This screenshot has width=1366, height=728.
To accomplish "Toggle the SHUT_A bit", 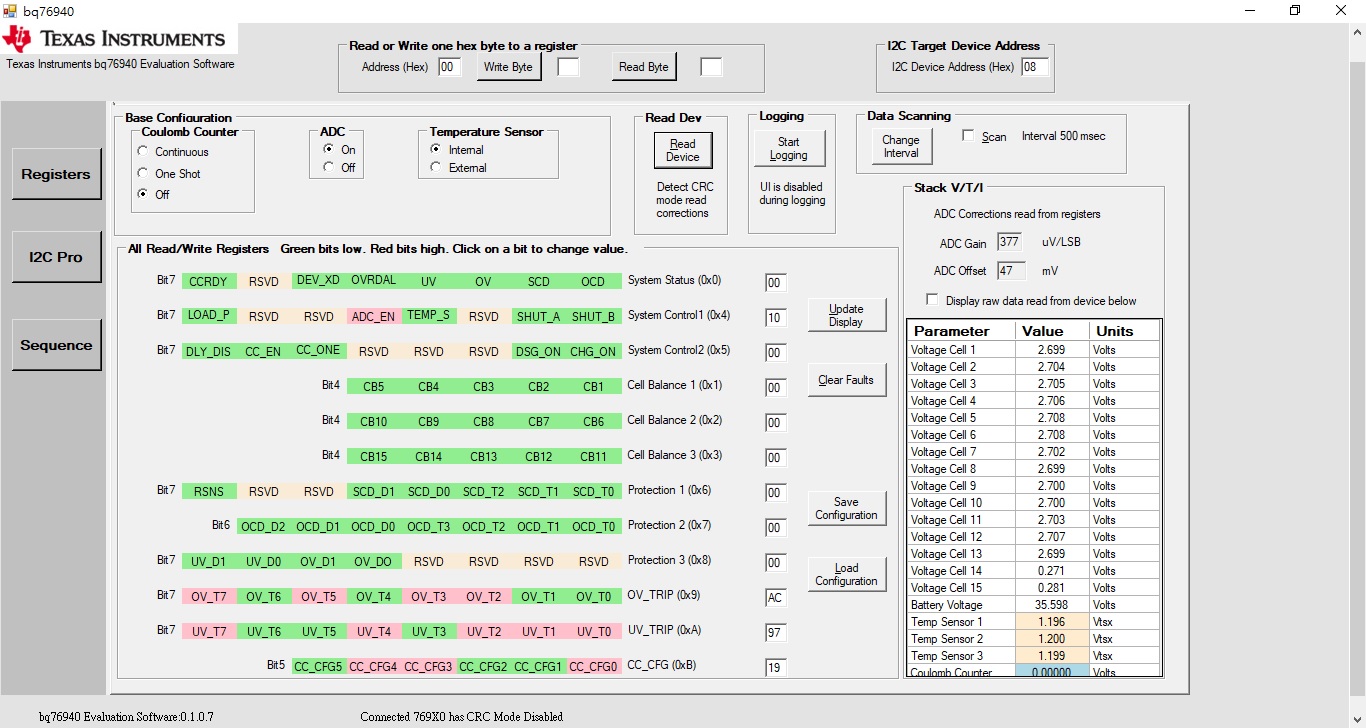I will click(x=538, y=316).
